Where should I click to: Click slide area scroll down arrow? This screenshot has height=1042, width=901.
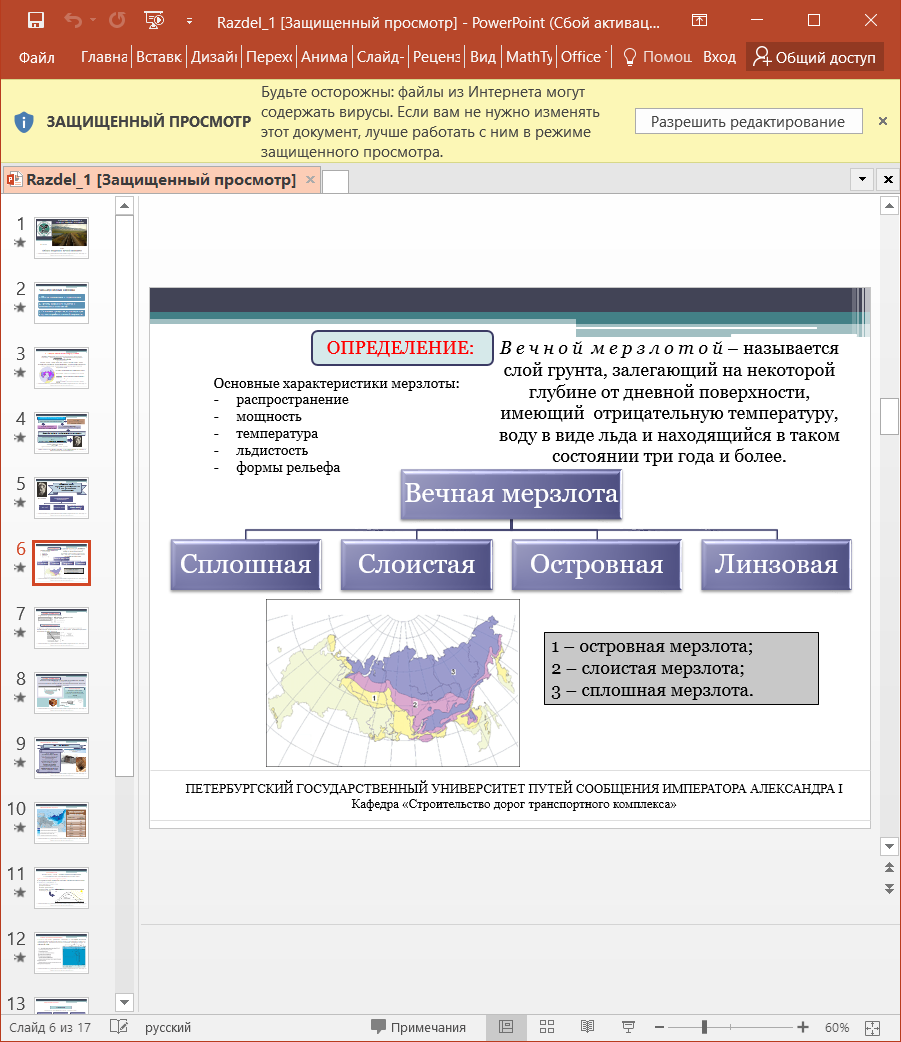click(x=889, y=846)
